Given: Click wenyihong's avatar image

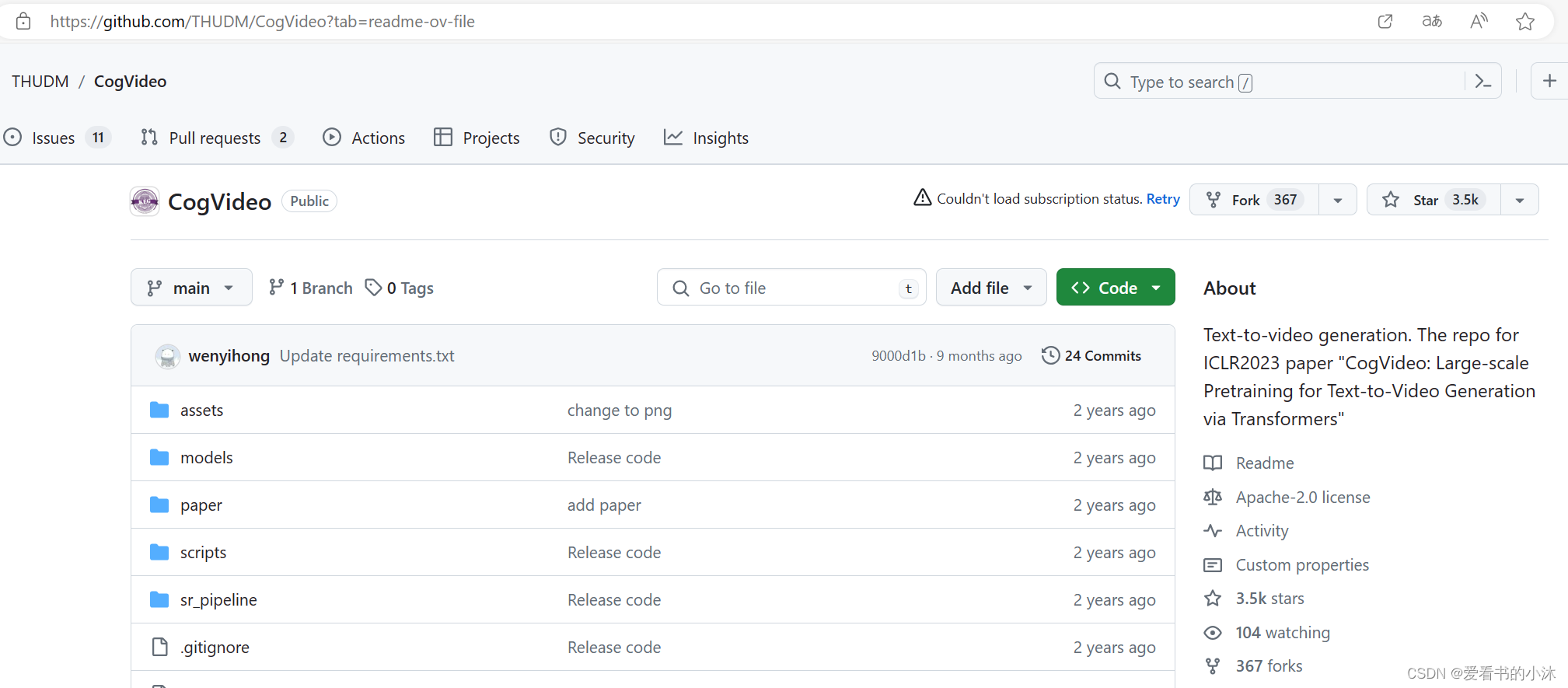Looking at the screenshot, I should (167, 356).
